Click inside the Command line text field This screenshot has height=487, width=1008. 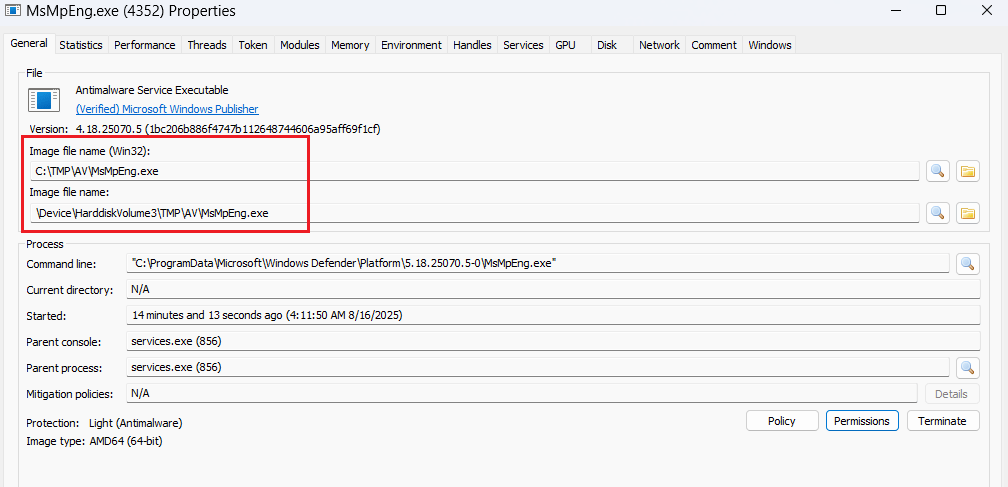point(538,263)
